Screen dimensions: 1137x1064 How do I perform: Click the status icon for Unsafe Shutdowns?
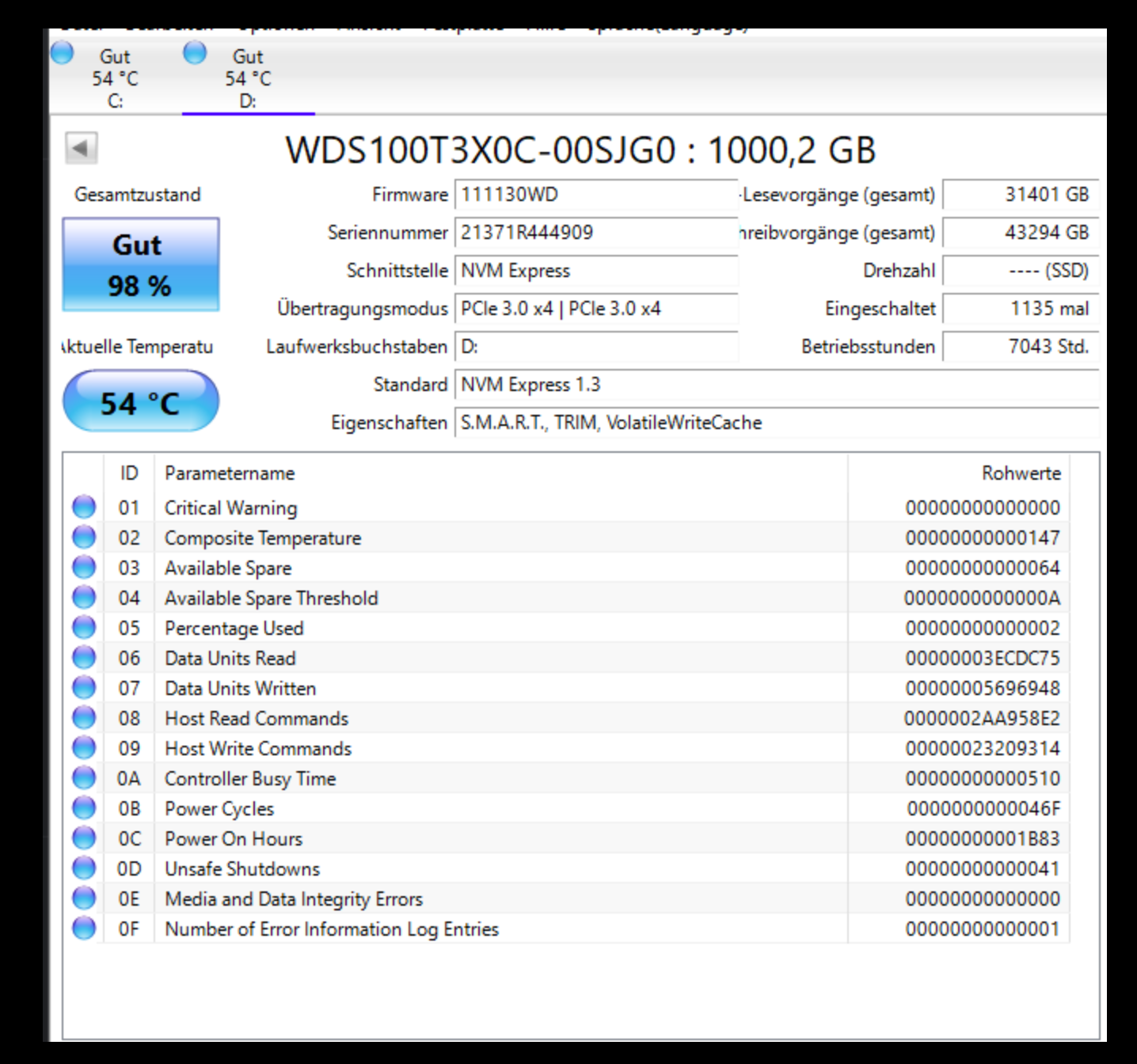coord(84,868)
